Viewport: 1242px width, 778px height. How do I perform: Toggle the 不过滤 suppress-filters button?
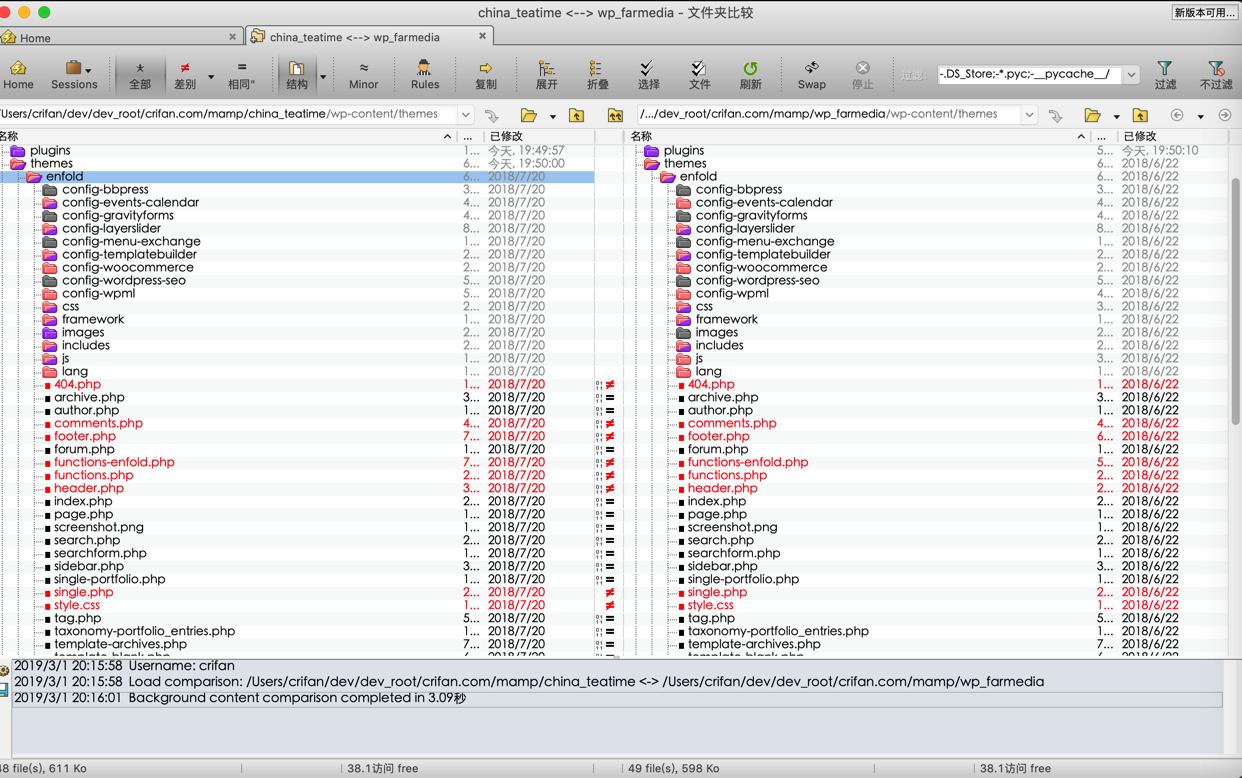point(1216,74)
